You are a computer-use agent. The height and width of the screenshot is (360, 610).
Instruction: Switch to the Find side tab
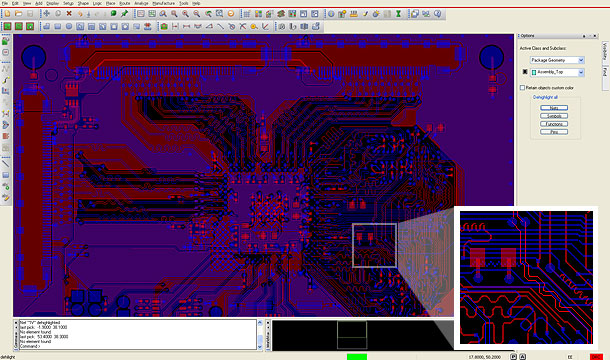[x=605, y=72]
